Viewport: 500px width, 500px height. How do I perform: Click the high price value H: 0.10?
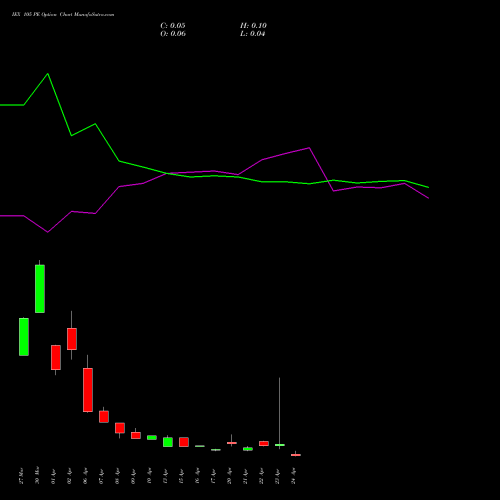(253, 26)
